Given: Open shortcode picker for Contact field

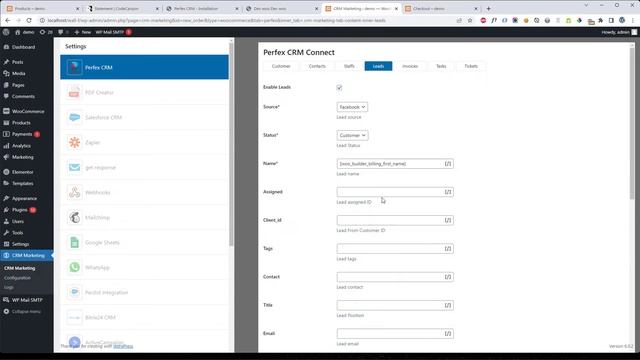Looking at the screenshot, I should (x=448, y=277).
